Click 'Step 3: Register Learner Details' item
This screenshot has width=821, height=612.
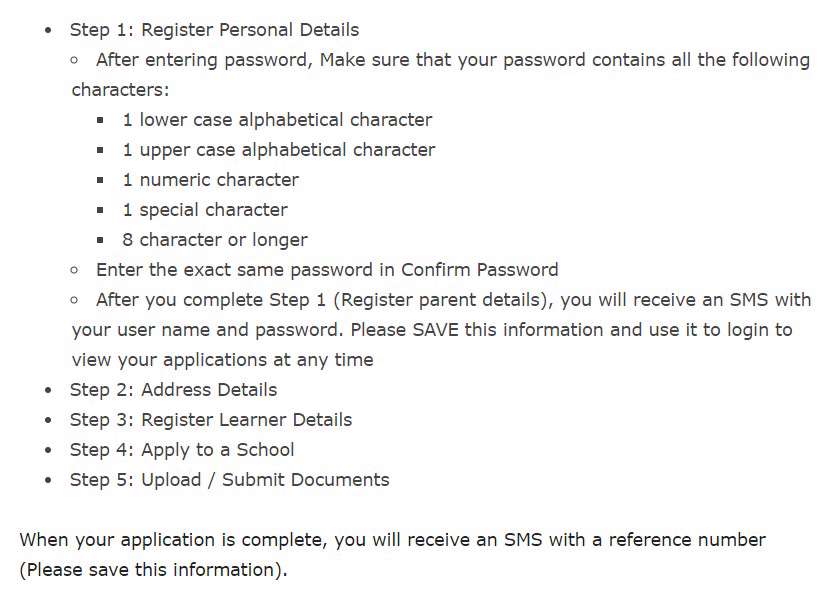click(210, 420)
